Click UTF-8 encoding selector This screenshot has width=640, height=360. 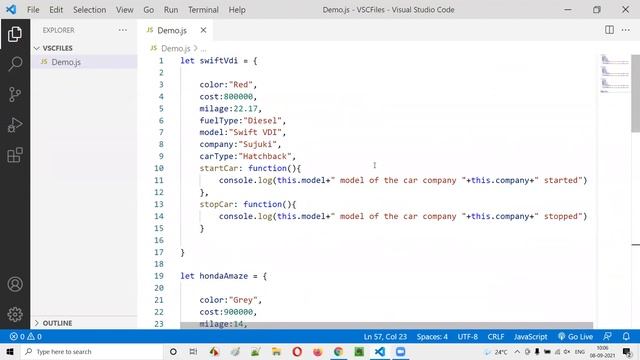pos(467,337)
